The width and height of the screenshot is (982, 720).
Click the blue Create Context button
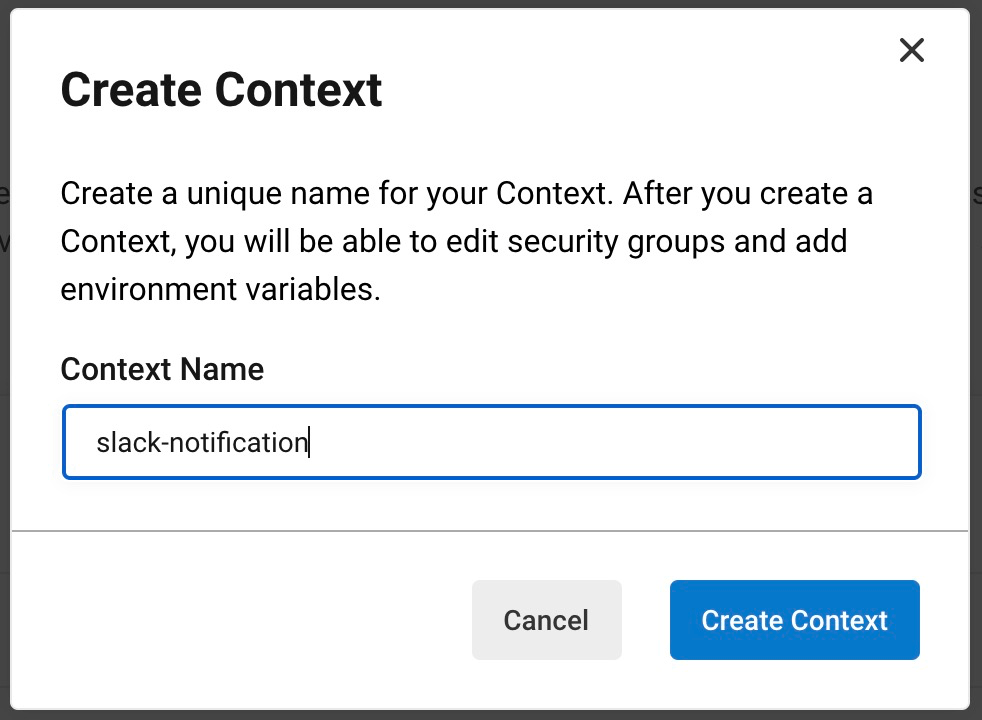(x=794, y=620)
